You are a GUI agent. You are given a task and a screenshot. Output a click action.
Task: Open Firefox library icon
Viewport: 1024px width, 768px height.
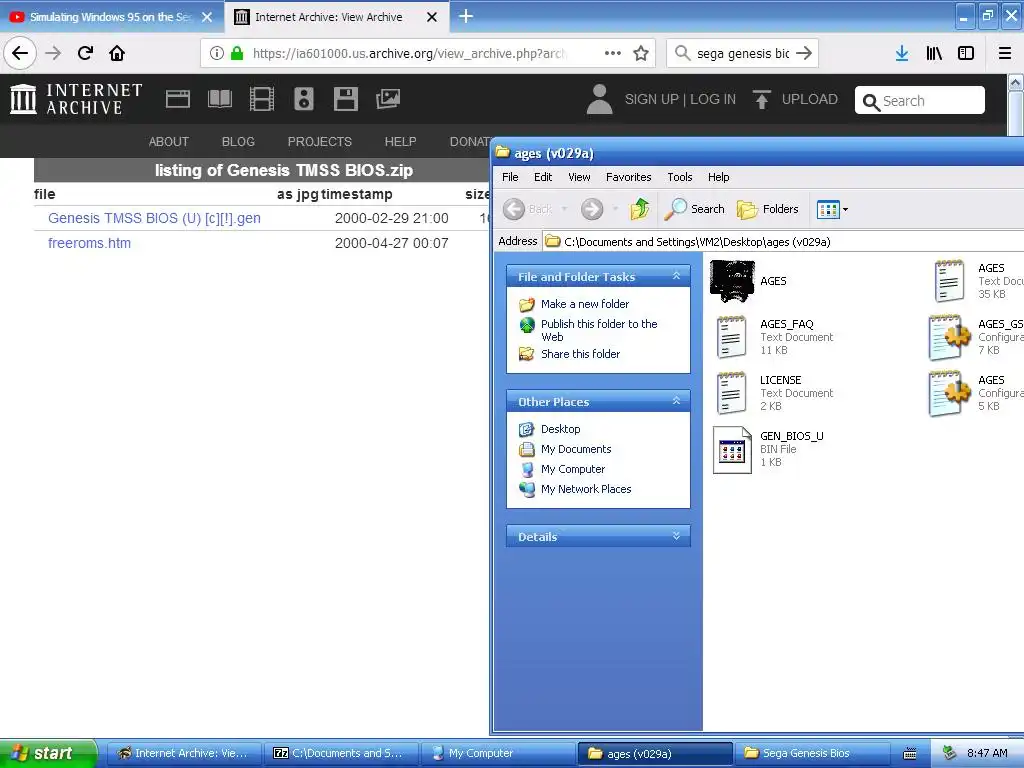tap(934, 53)
